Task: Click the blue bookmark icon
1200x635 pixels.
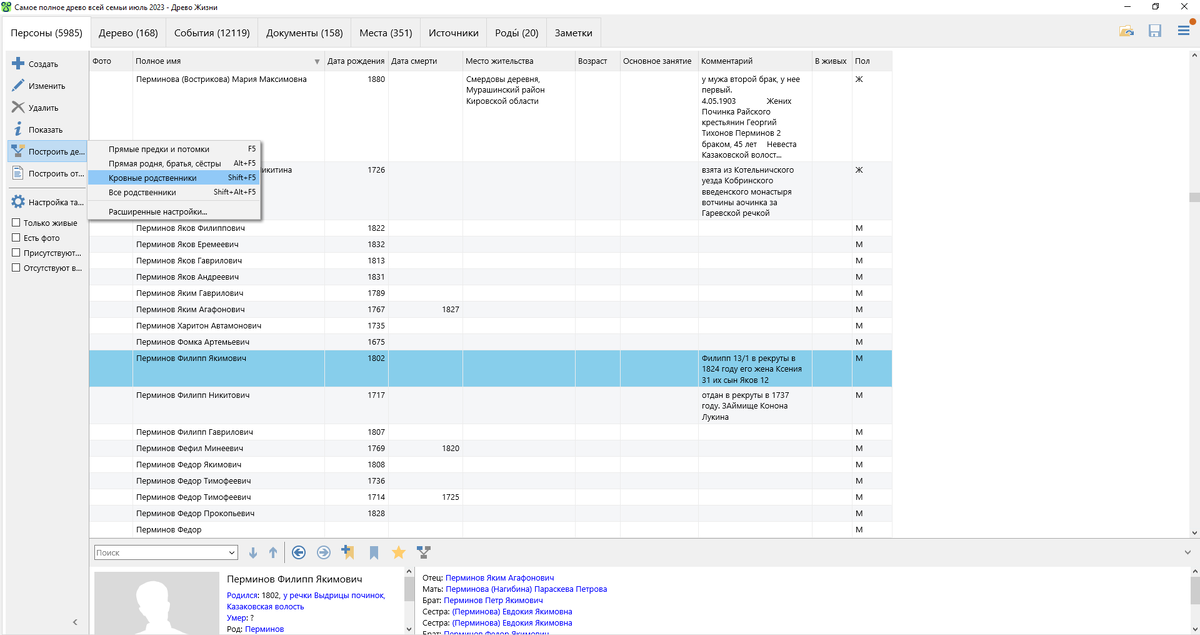Action: 373,552
